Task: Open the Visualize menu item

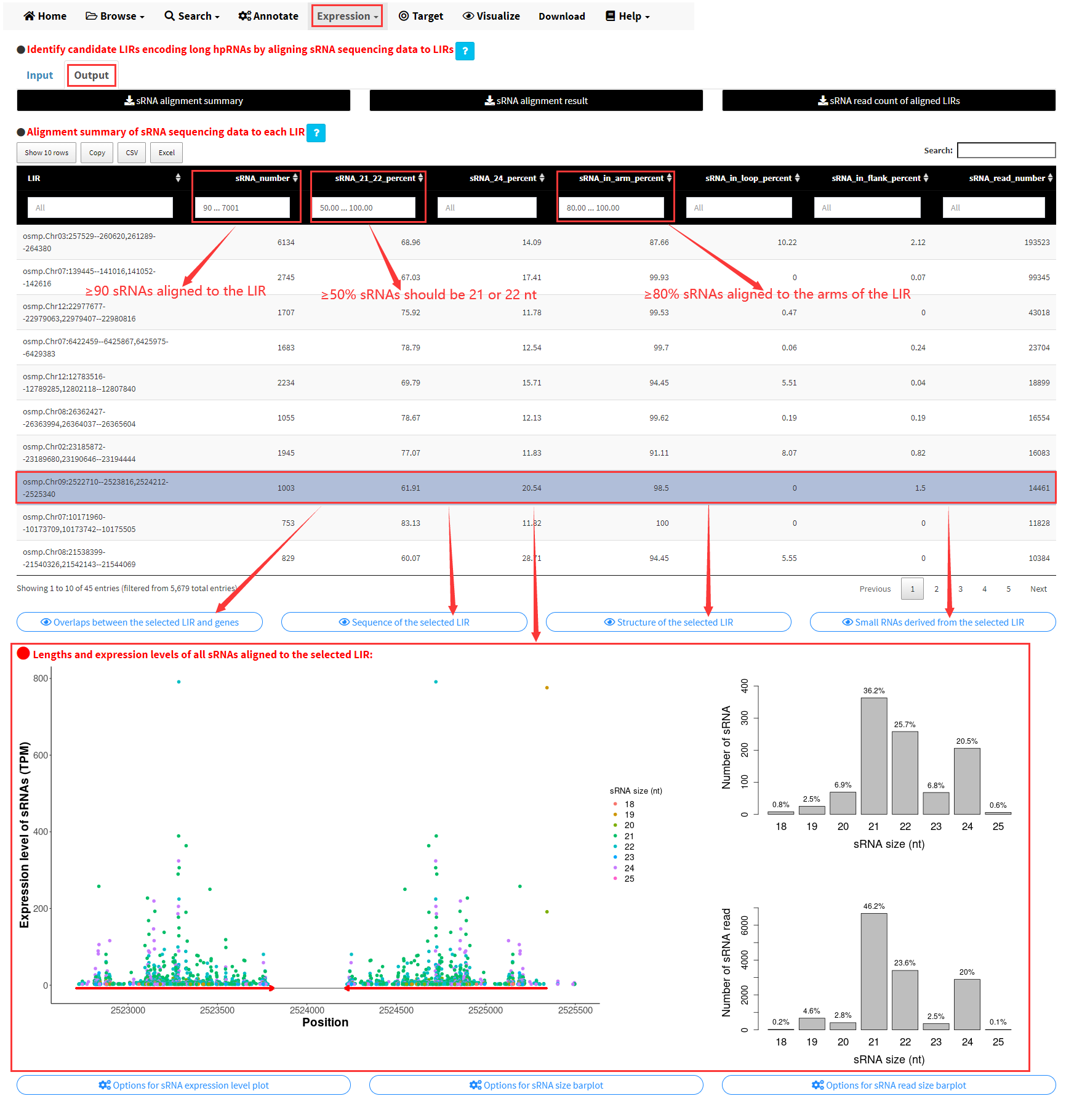Action: tap(491, 16)
